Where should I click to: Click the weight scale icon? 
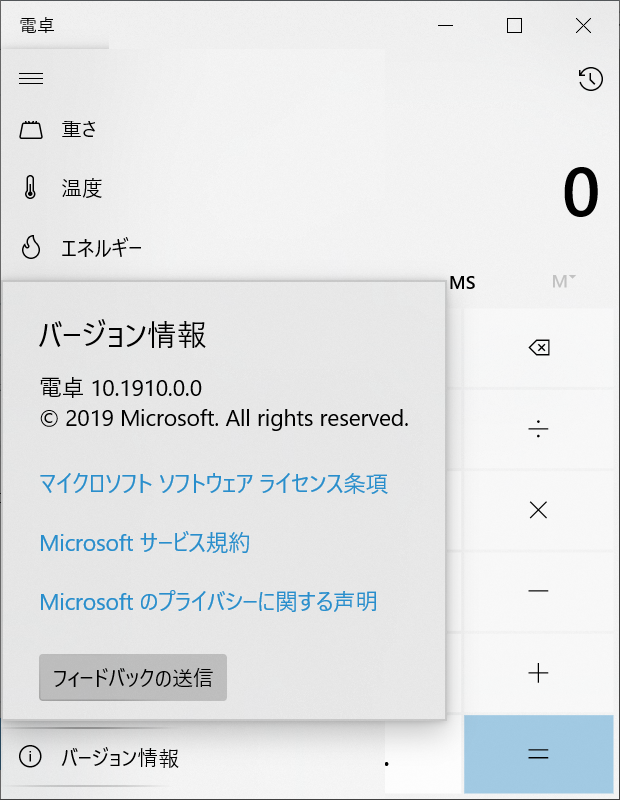tap(31, 130)
